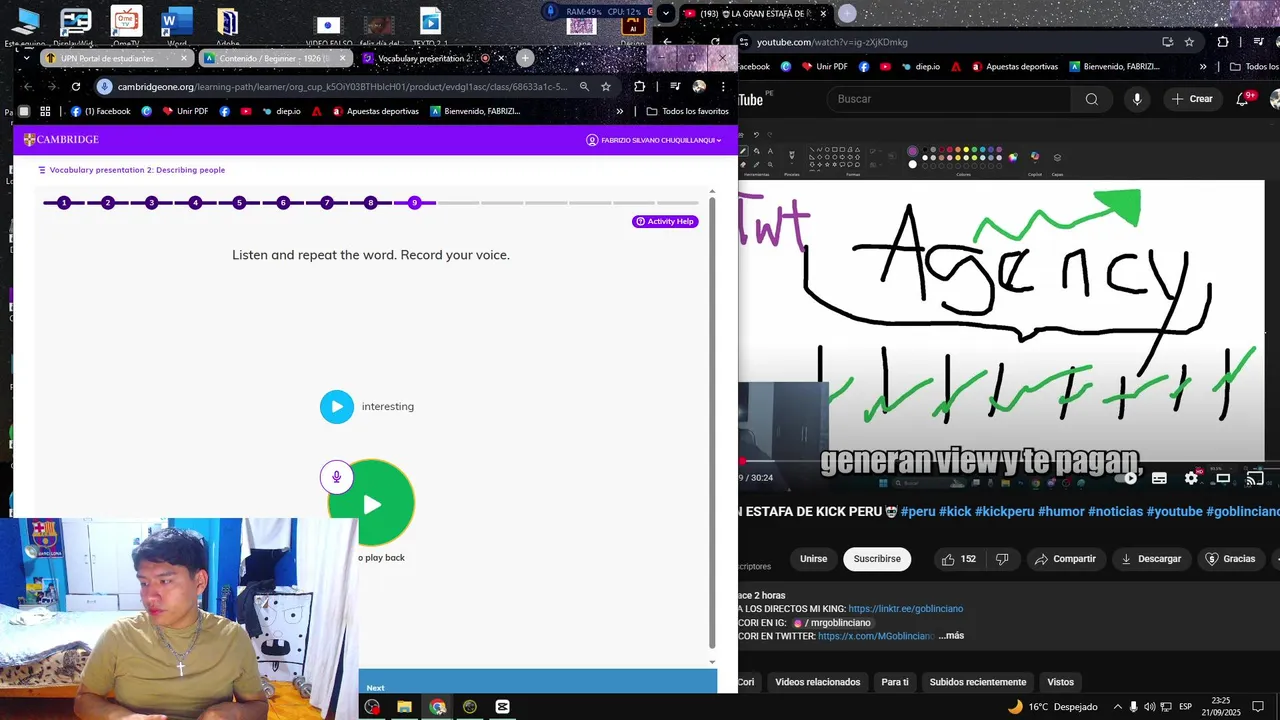
Task: Select the 'Videos relacionados' chip
Action: pyautogui.click(x=817, y=682)
